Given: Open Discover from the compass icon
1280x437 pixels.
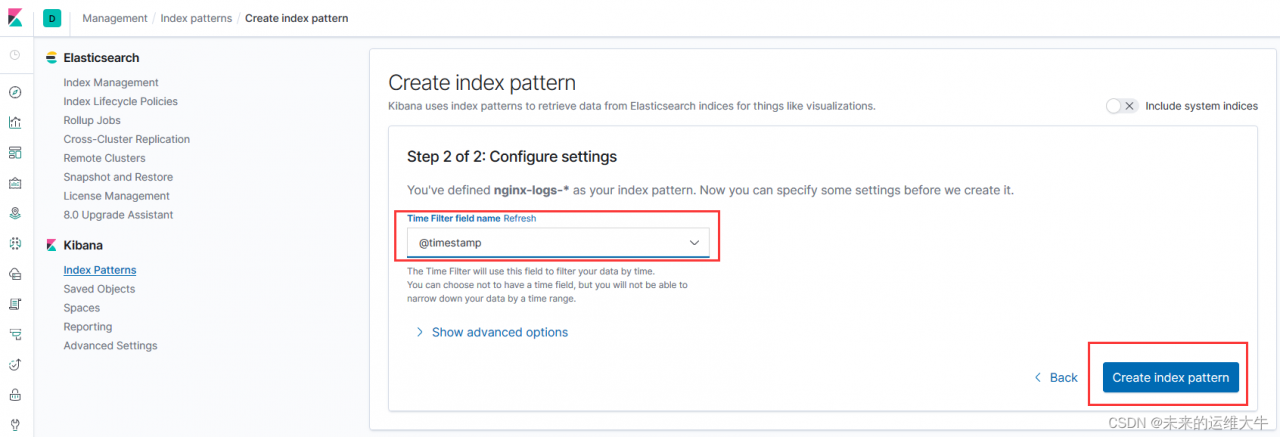Looking at the screenshot, I should coord(15,92).
